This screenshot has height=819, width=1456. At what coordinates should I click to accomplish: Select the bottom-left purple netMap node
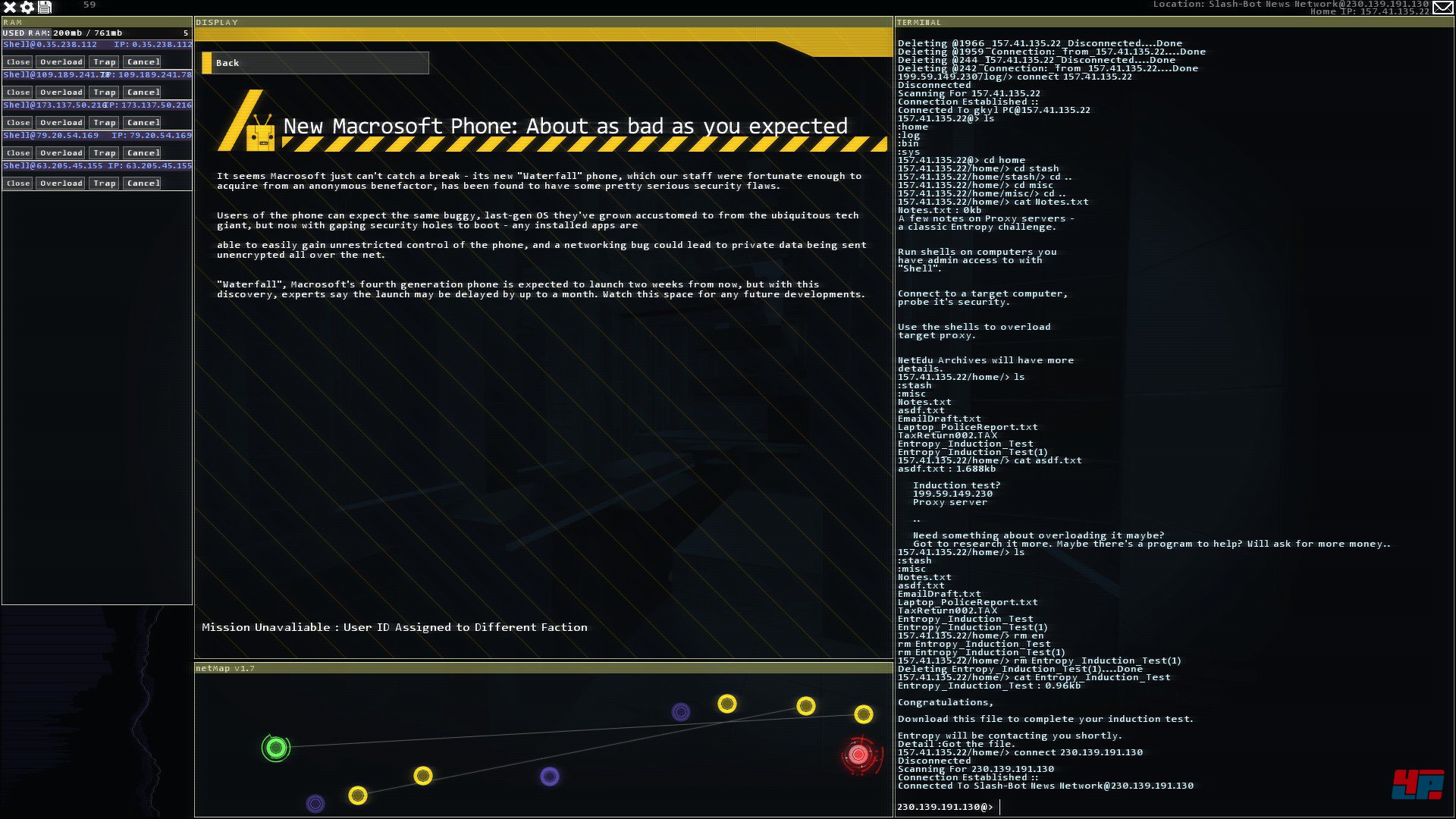pyautogui.click(x=315, y=803)
